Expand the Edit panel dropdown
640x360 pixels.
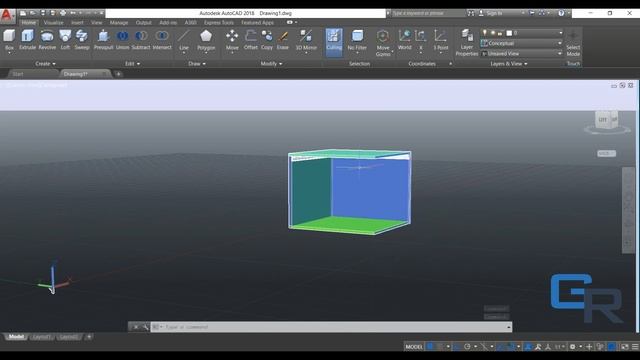coord(132,64)
